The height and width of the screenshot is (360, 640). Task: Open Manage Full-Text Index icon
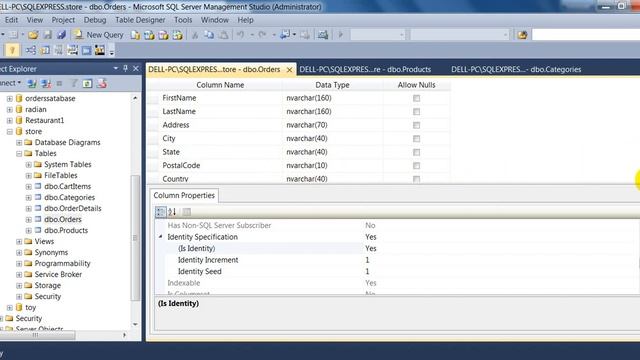pyautogui.click(x=59, y=50)
